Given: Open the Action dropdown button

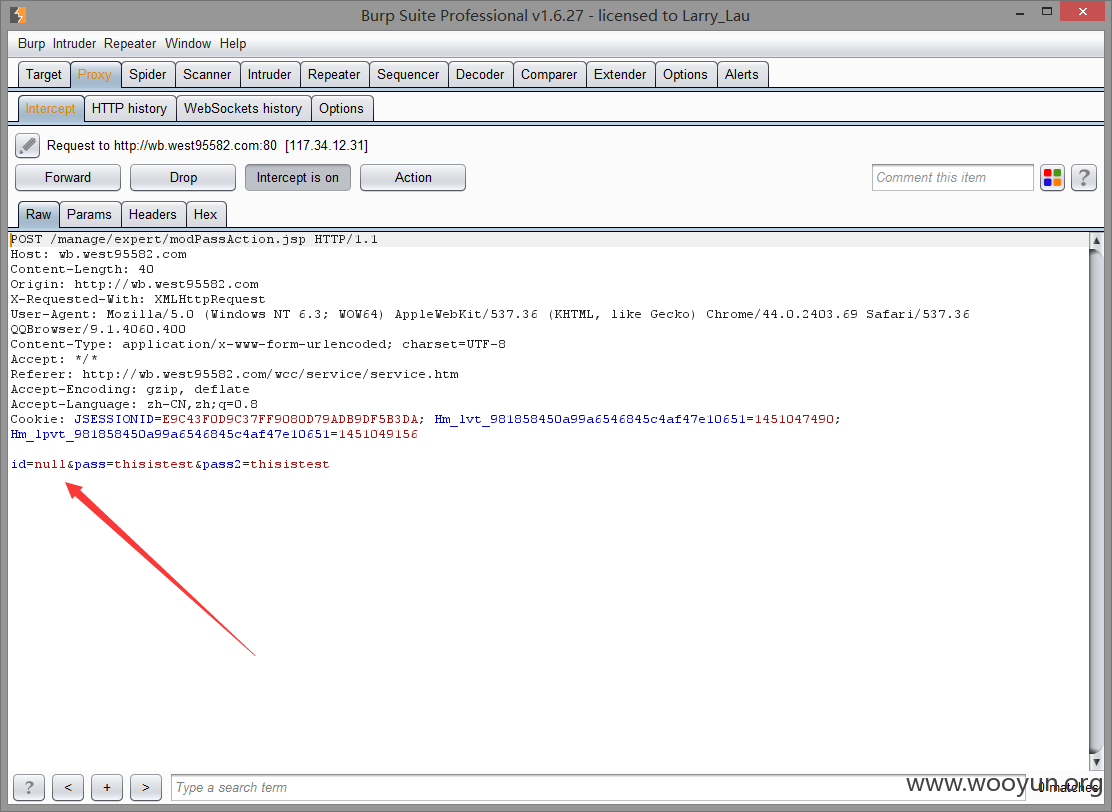Looking at the screenshot, I should [413, 177].
